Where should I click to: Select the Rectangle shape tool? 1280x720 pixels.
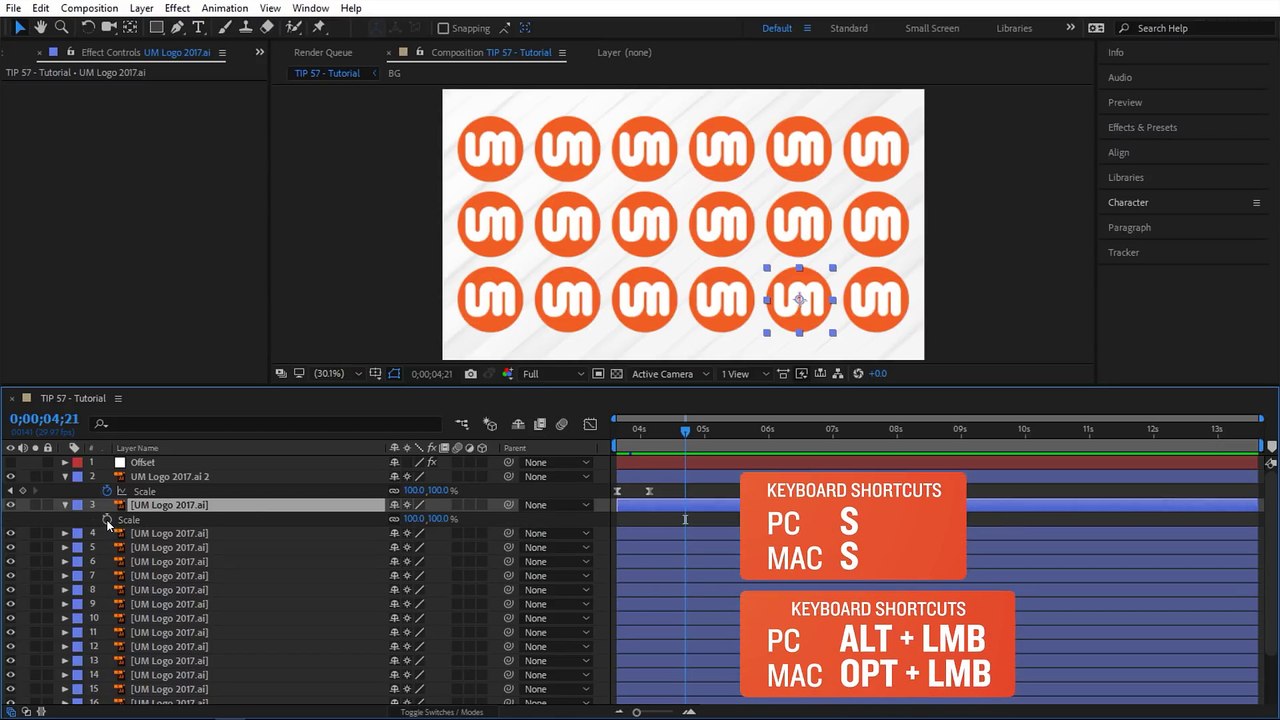(x=157, y=28)
